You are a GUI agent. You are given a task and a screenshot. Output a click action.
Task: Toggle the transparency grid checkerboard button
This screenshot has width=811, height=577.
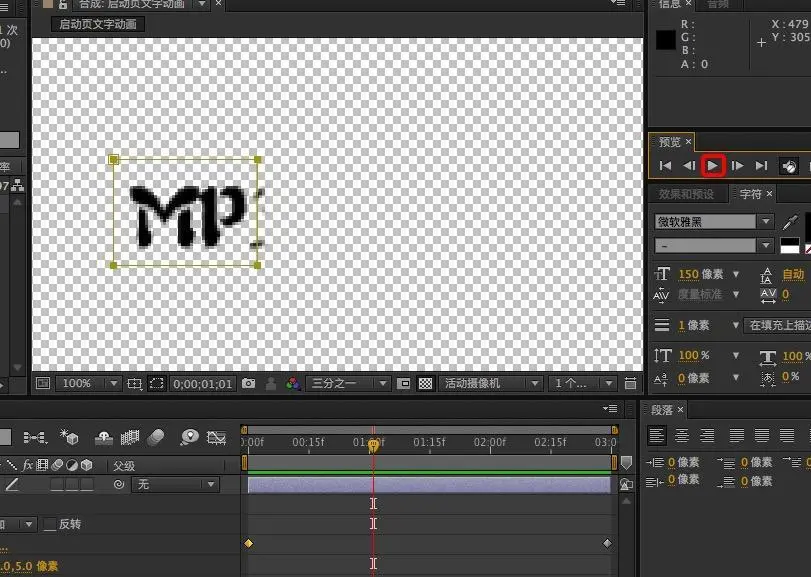tap(425, 384)
